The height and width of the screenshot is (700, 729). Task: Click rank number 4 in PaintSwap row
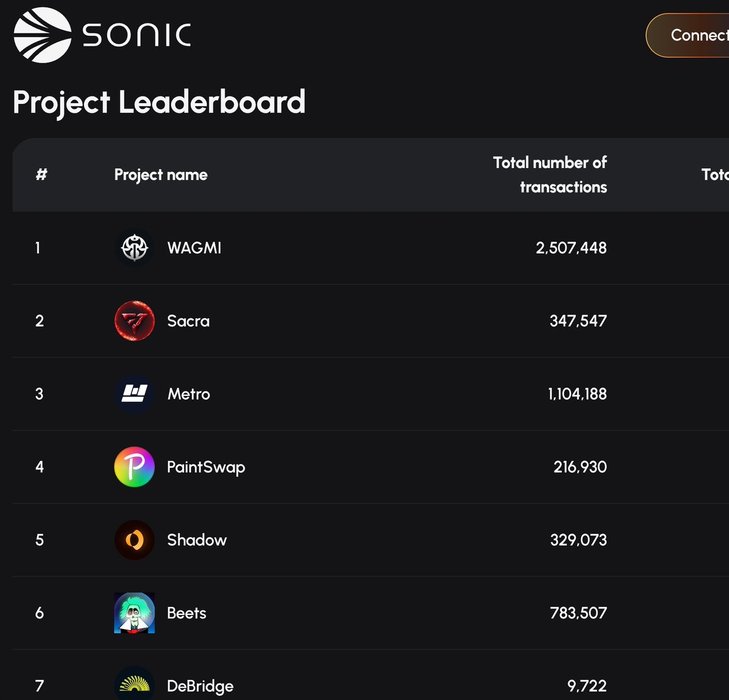coord(40,467)
